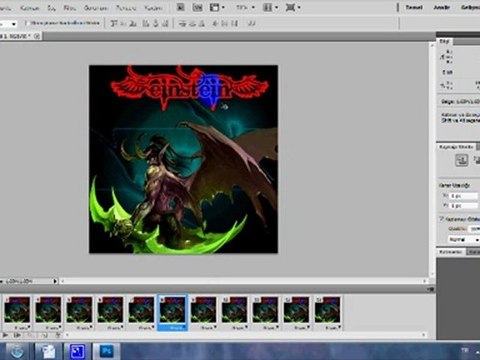
Task: Duplicate the selected animation frame
Action: pyautogui.click(x=44, y=335)
